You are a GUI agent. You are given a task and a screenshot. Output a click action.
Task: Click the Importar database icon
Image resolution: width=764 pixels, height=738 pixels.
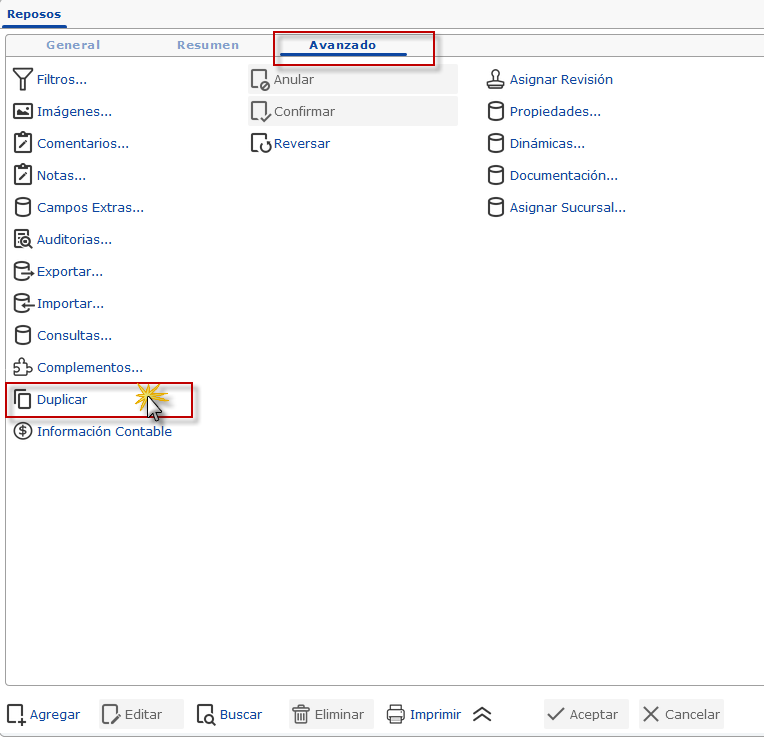[23, 303]
